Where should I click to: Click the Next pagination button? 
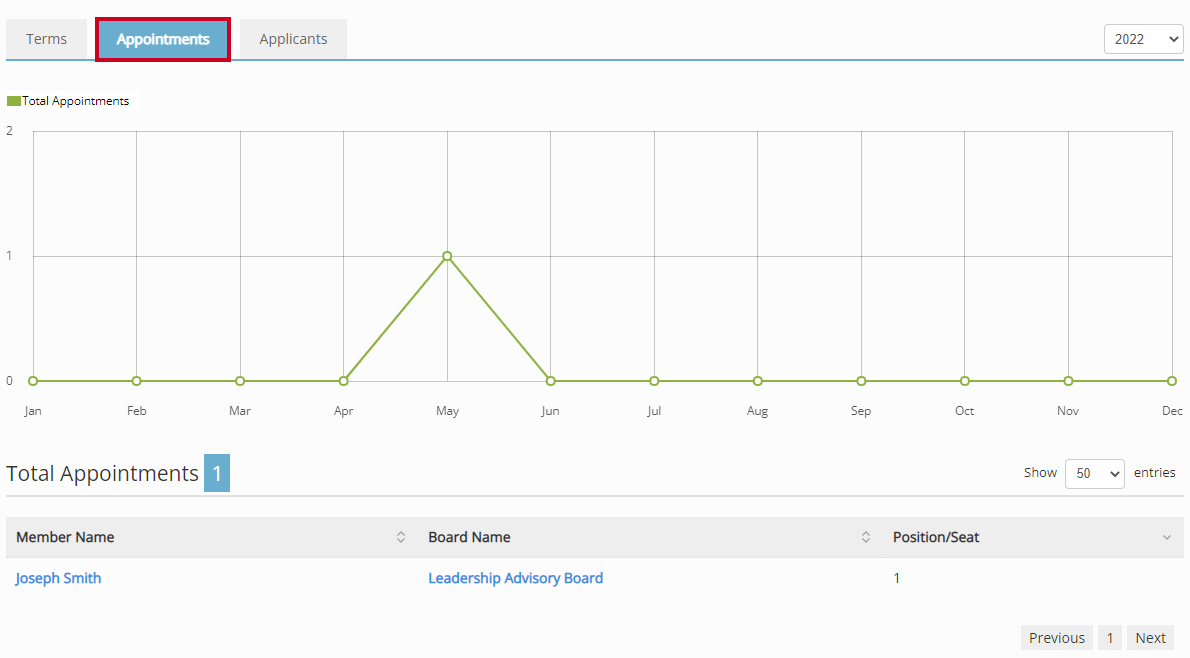click(1150, 638)
